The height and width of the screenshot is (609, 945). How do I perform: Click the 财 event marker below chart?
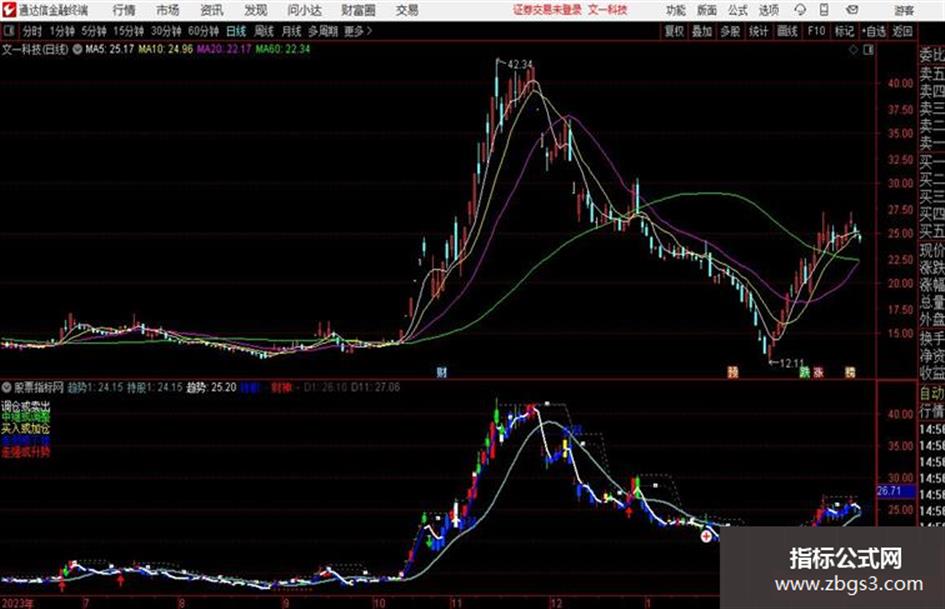[x=442, y=373]
